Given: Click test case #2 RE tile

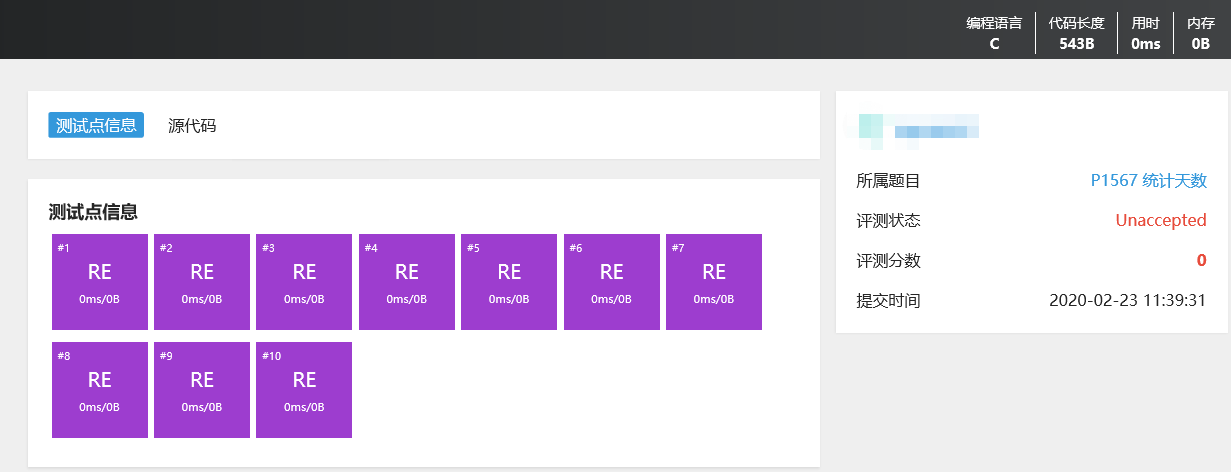Looking at the screenshot, I should [x=202, y=282].
